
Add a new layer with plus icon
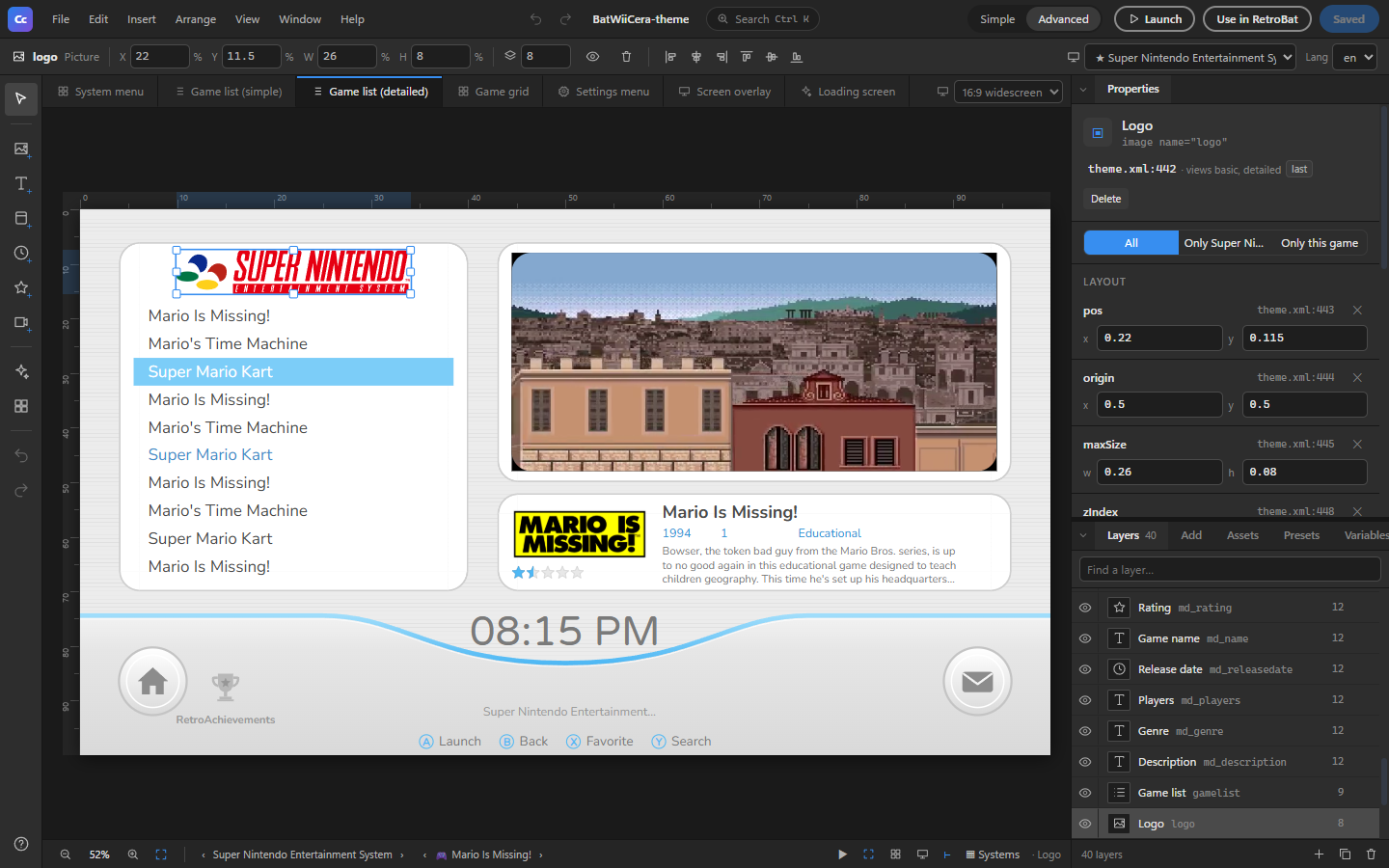tap(1319, 854)
